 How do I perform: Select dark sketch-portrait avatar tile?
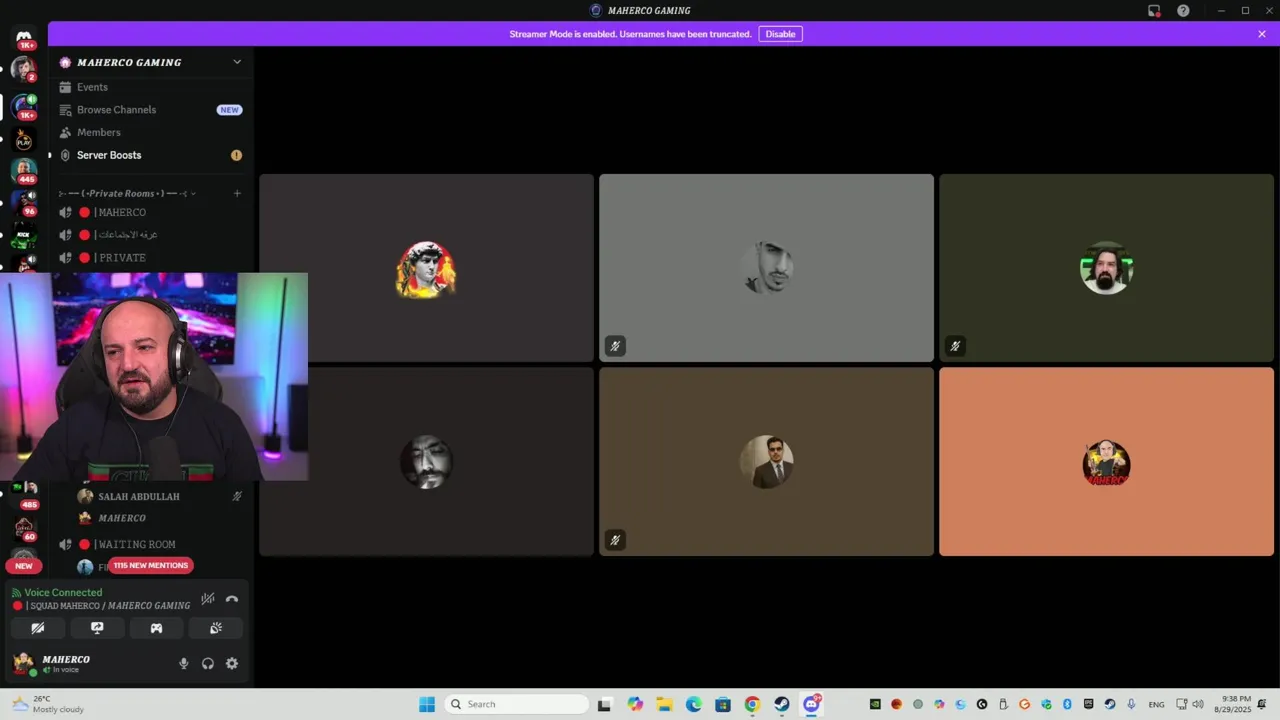tap(426, 462)
